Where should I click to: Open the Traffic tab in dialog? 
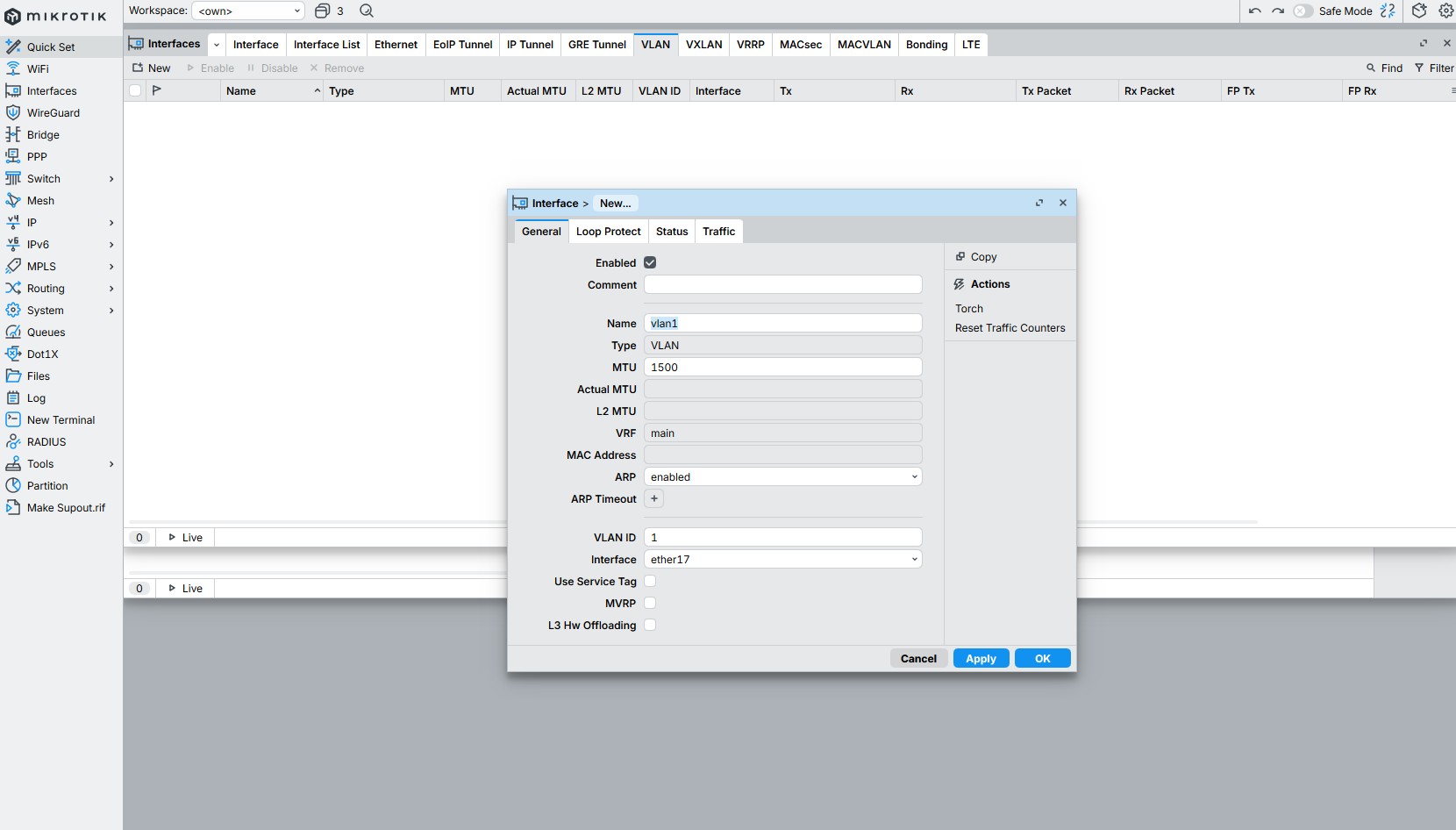pos(718,231)
